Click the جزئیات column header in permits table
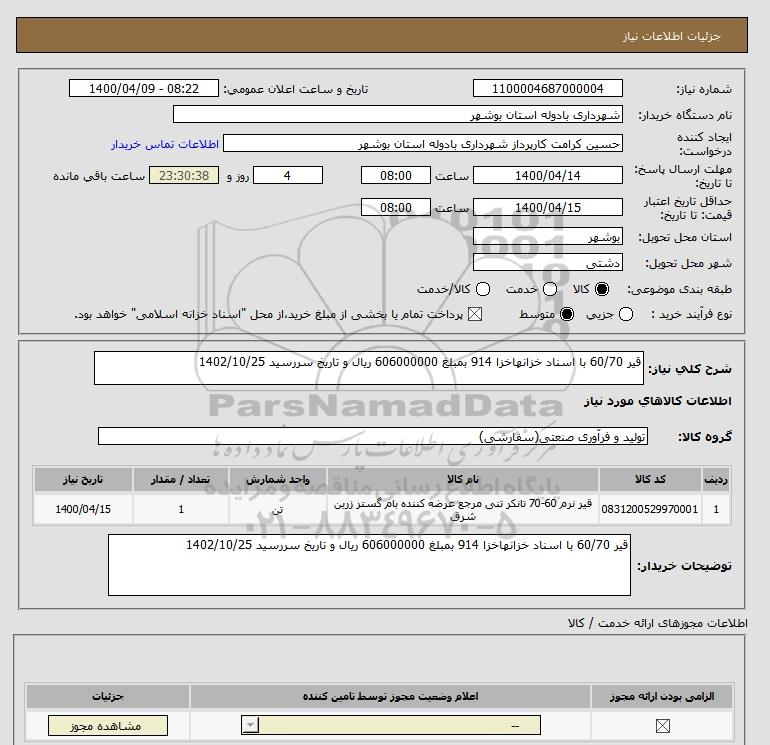770x745 pixels. 108,696
